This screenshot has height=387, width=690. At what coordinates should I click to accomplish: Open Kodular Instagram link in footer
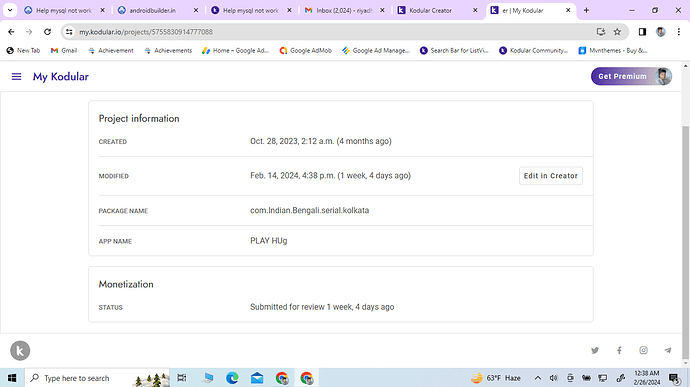point(643,350)
